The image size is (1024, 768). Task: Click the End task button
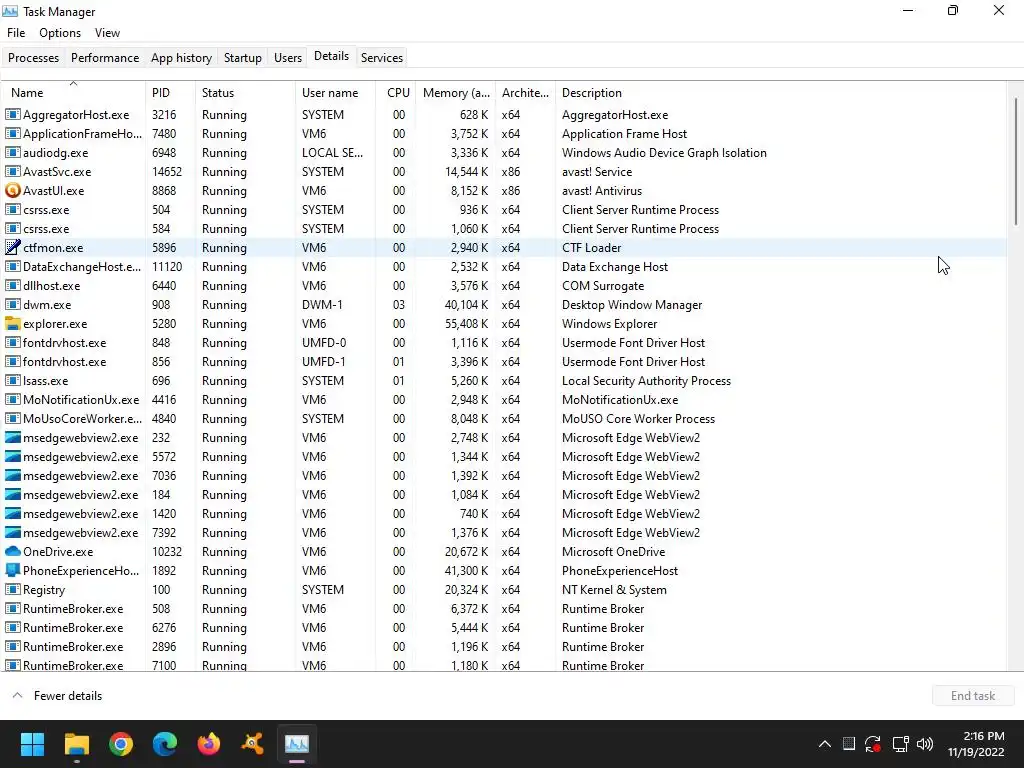coord(973,696)
